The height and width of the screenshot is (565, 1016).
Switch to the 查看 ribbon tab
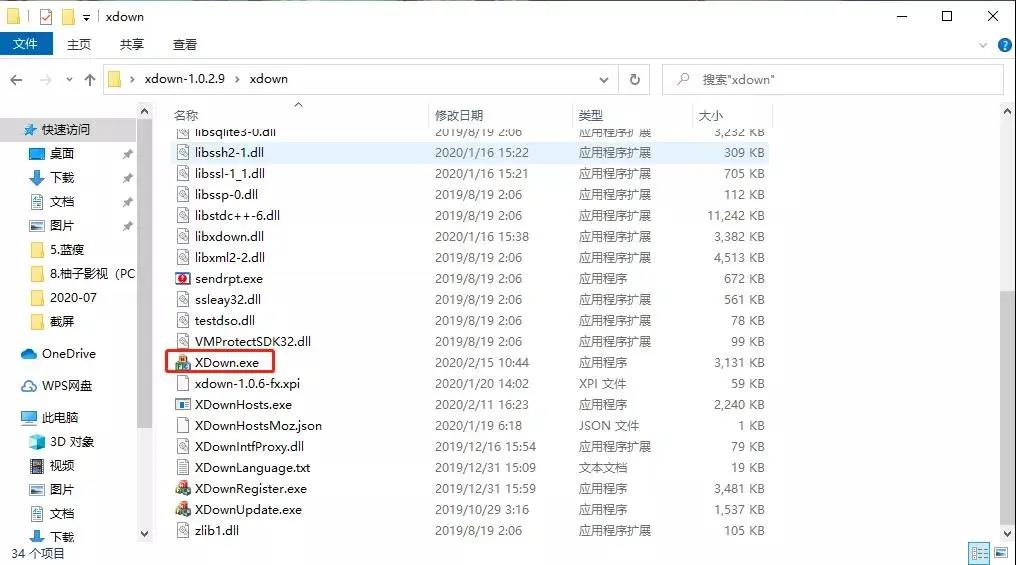(x=185, y=45)
